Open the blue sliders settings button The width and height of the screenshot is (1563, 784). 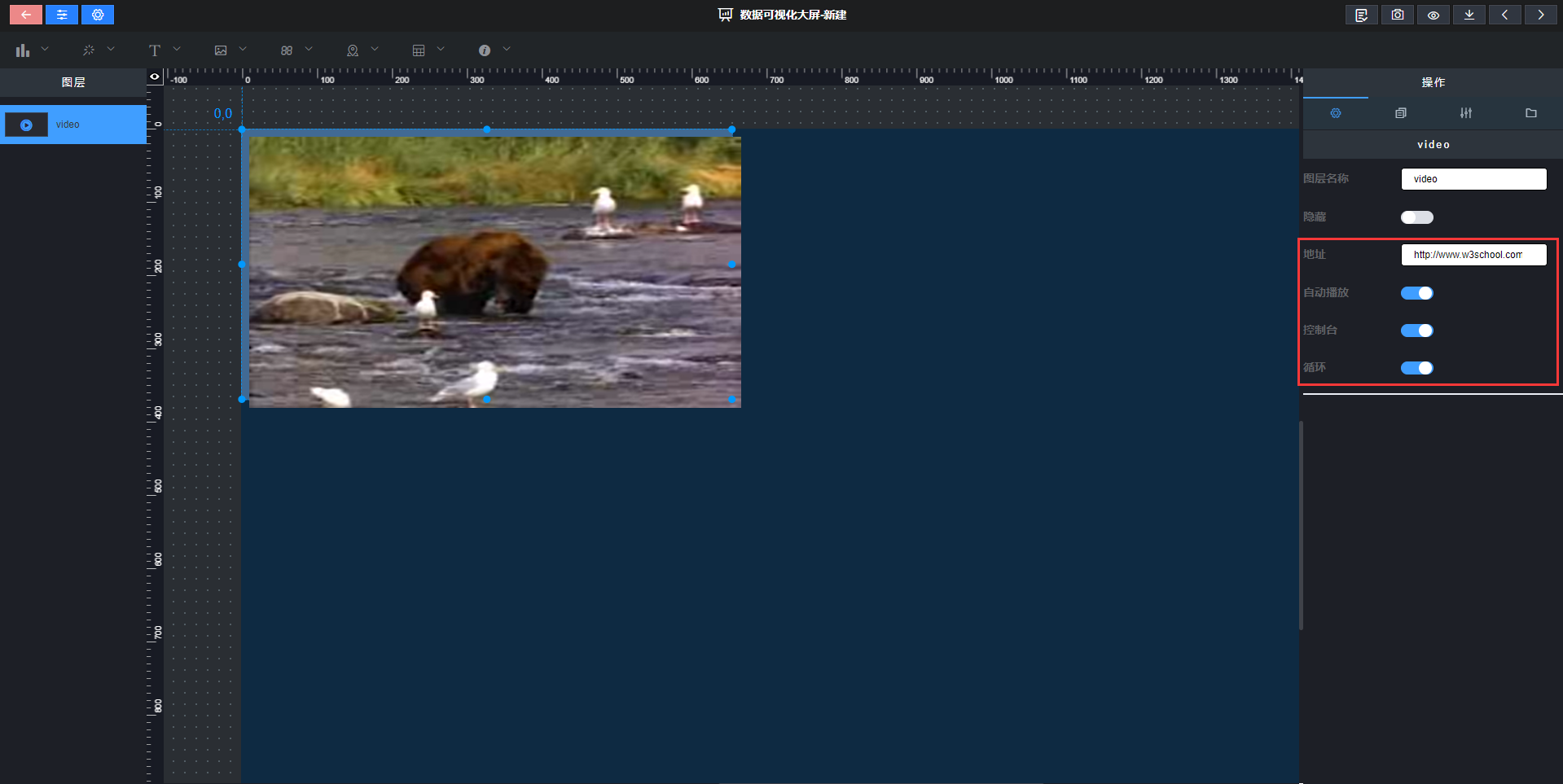62,15
